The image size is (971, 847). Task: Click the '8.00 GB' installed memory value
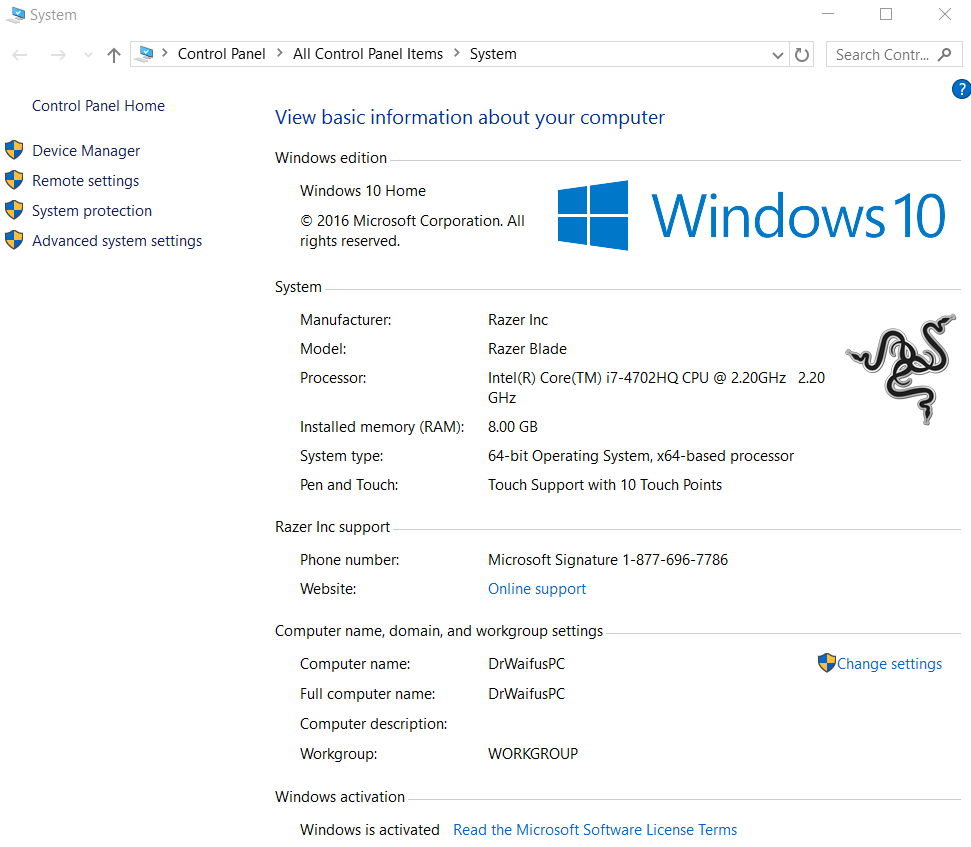(513, 427)
